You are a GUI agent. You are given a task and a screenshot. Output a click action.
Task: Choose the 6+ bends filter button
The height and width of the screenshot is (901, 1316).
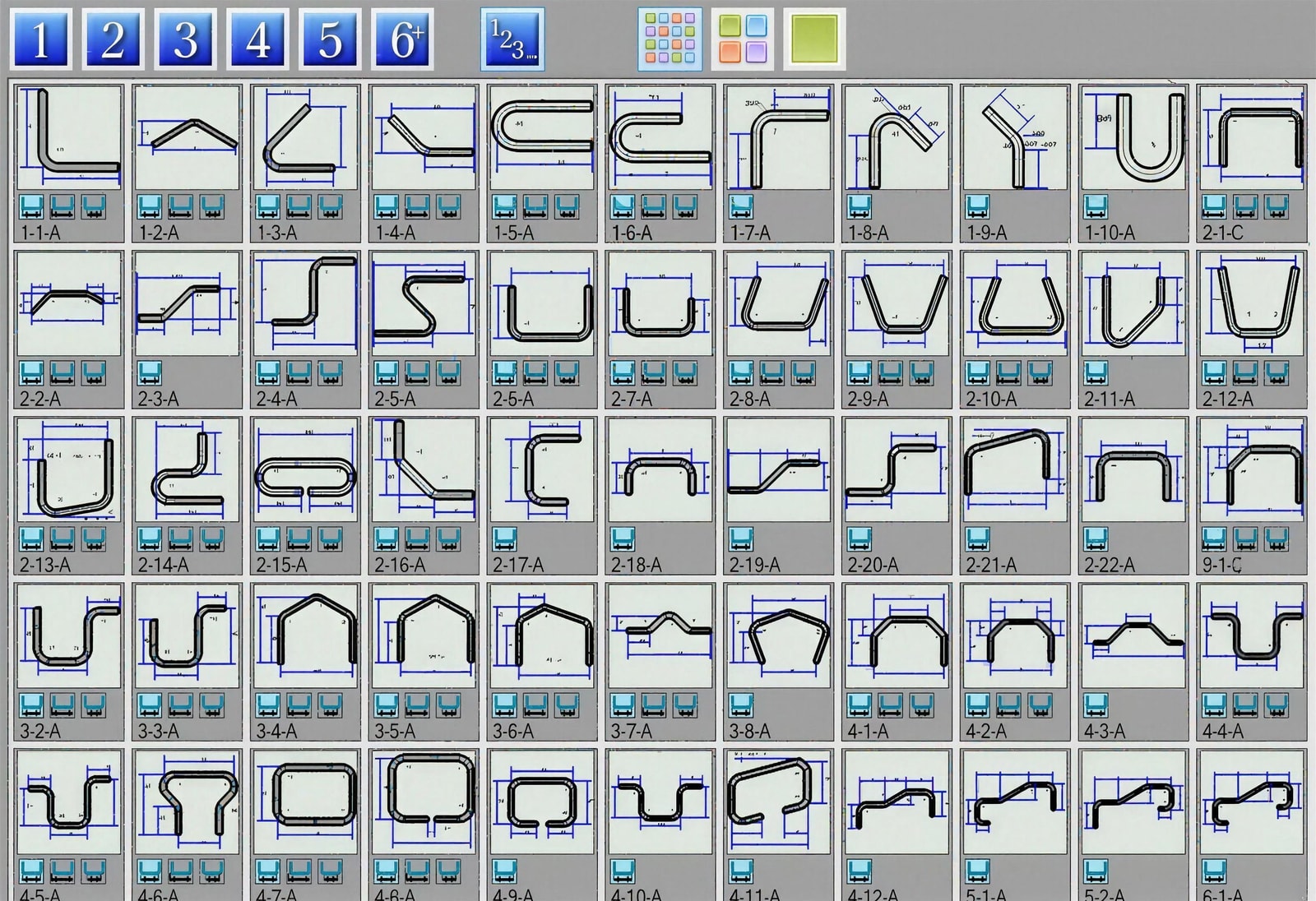click(402, 39)
